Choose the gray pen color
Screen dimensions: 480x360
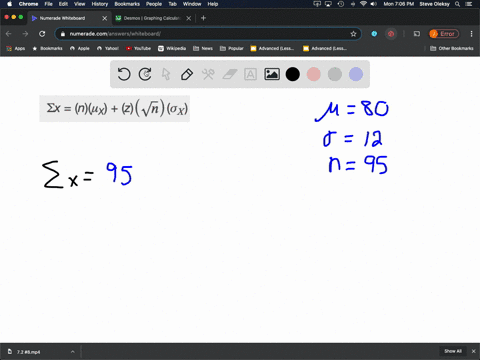tap(335, 74)
